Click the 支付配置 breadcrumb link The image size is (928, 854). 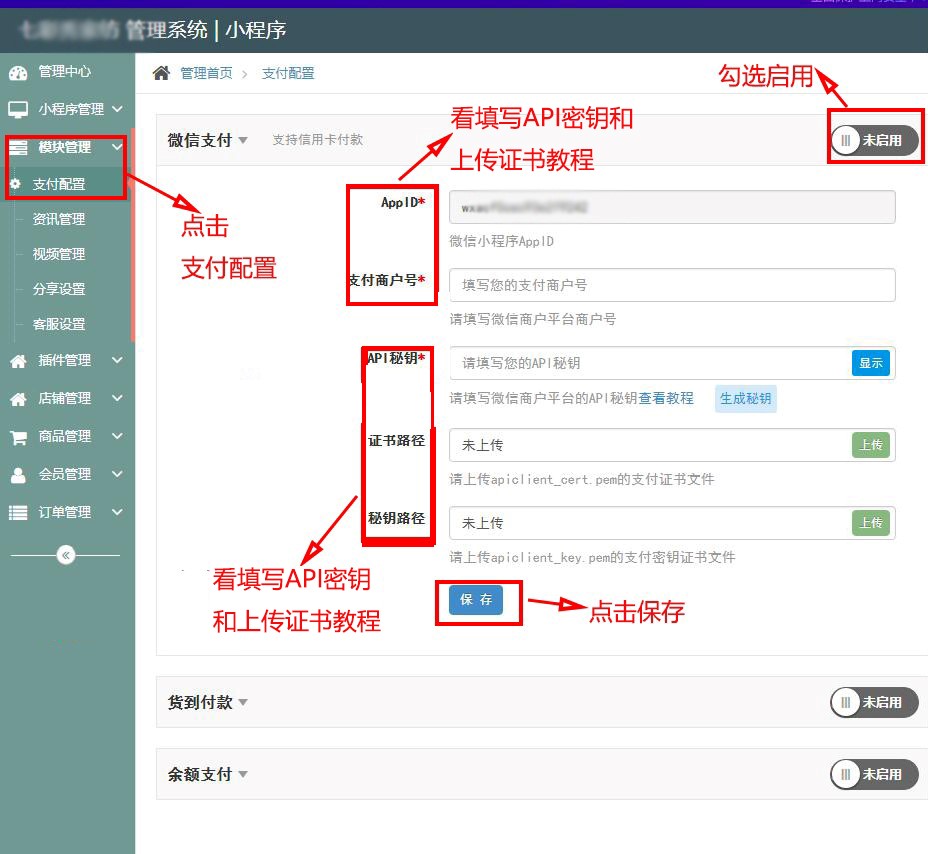tap(288, 73)
